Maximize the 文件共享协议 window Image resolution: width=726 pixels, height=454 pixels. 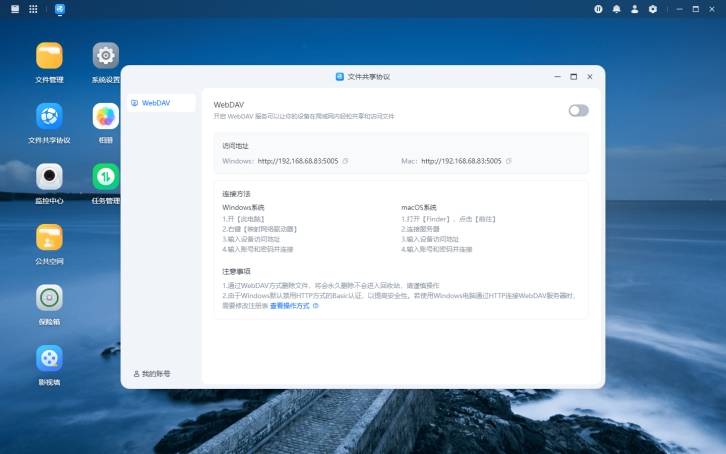click(x=573, y=76)
